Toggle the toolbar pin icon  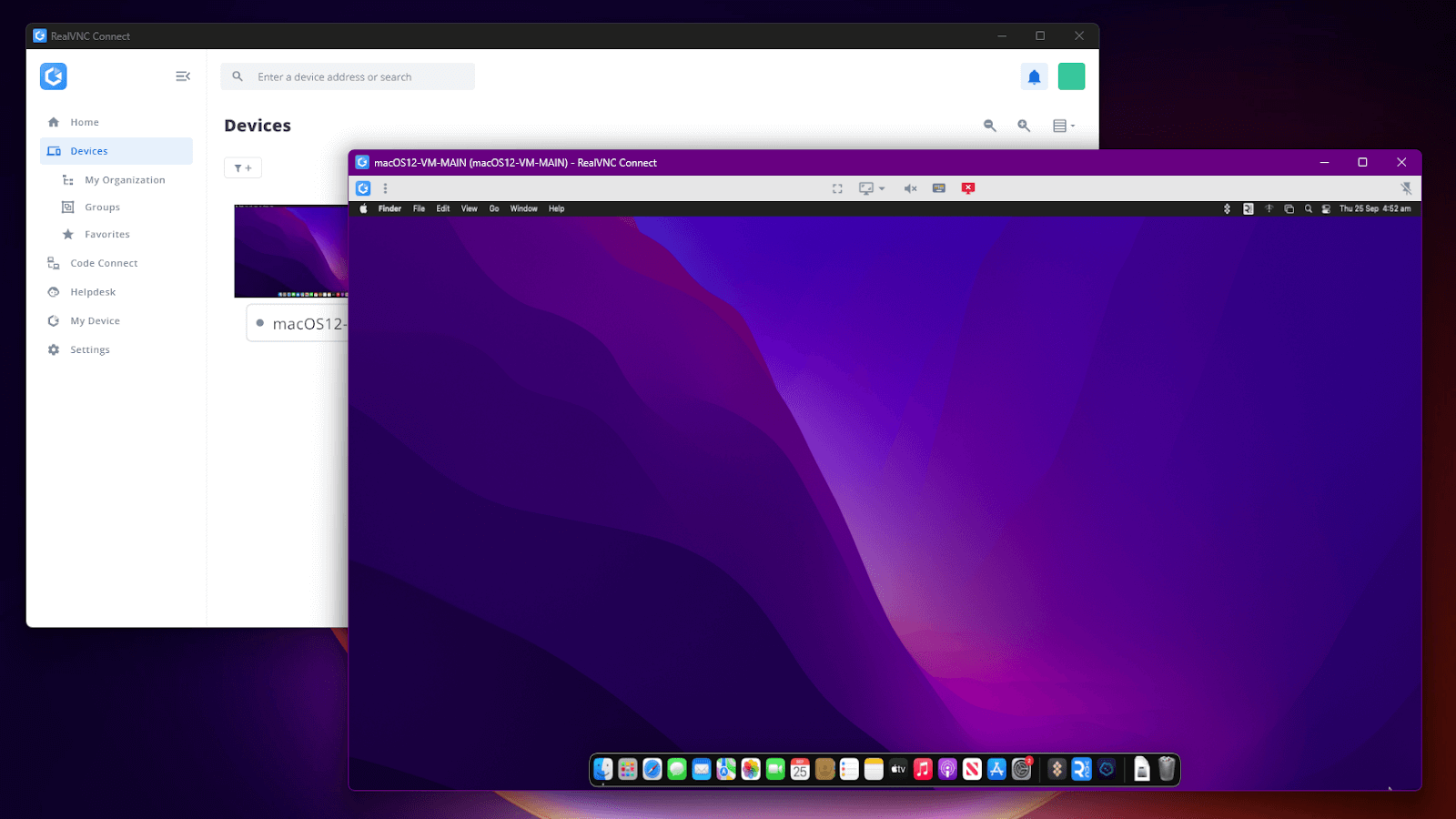(x=1406, y=188)
